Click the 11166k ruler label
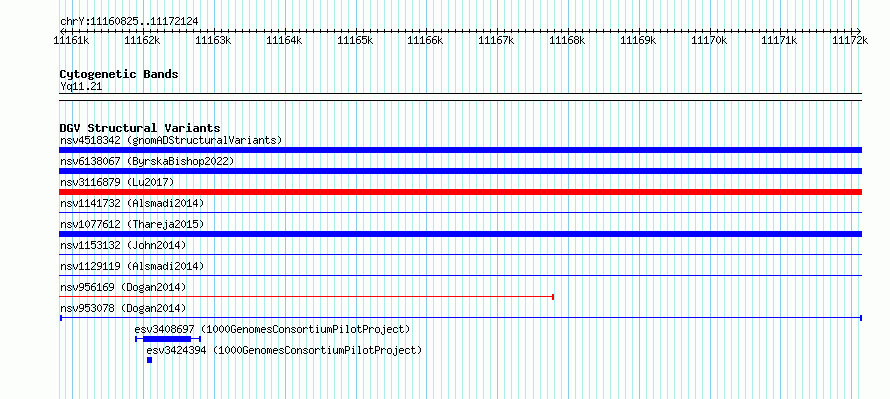The width and height of the screenshot is (890, 399). (425, 40)
